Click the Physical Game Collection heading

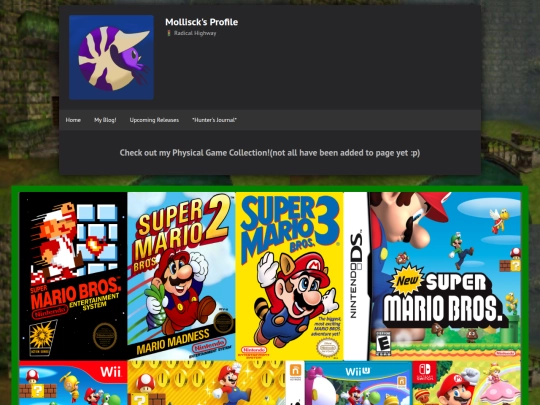coord(270,153)
